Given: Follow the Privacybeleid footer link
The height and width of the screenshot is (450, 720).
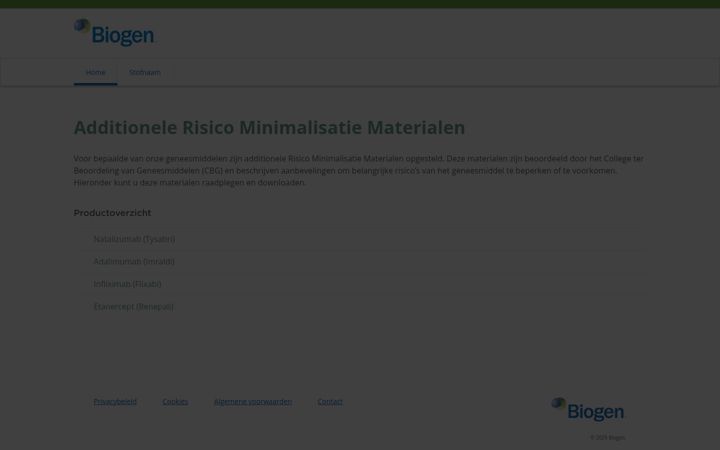Looking at the screenshot, I should pyautogui.click(x=115, y=402).
